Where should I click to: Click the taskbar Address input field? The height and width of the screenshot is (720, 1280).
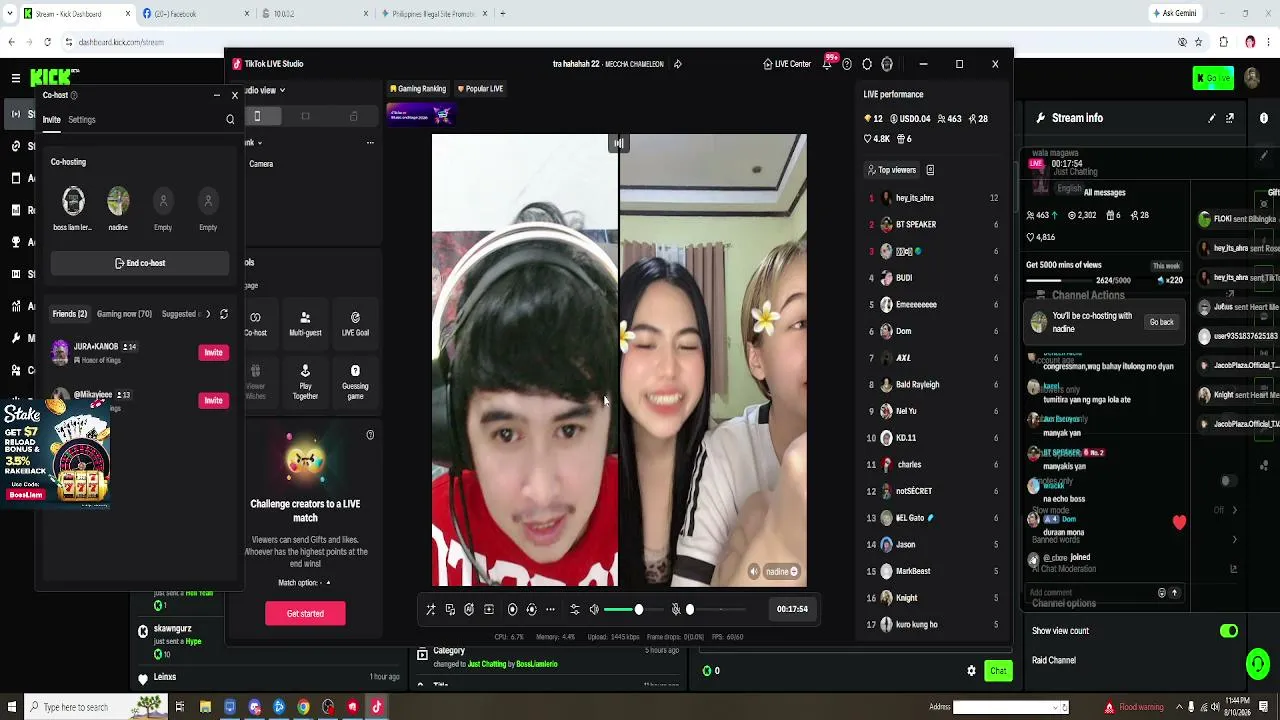tap(1004, 707)
